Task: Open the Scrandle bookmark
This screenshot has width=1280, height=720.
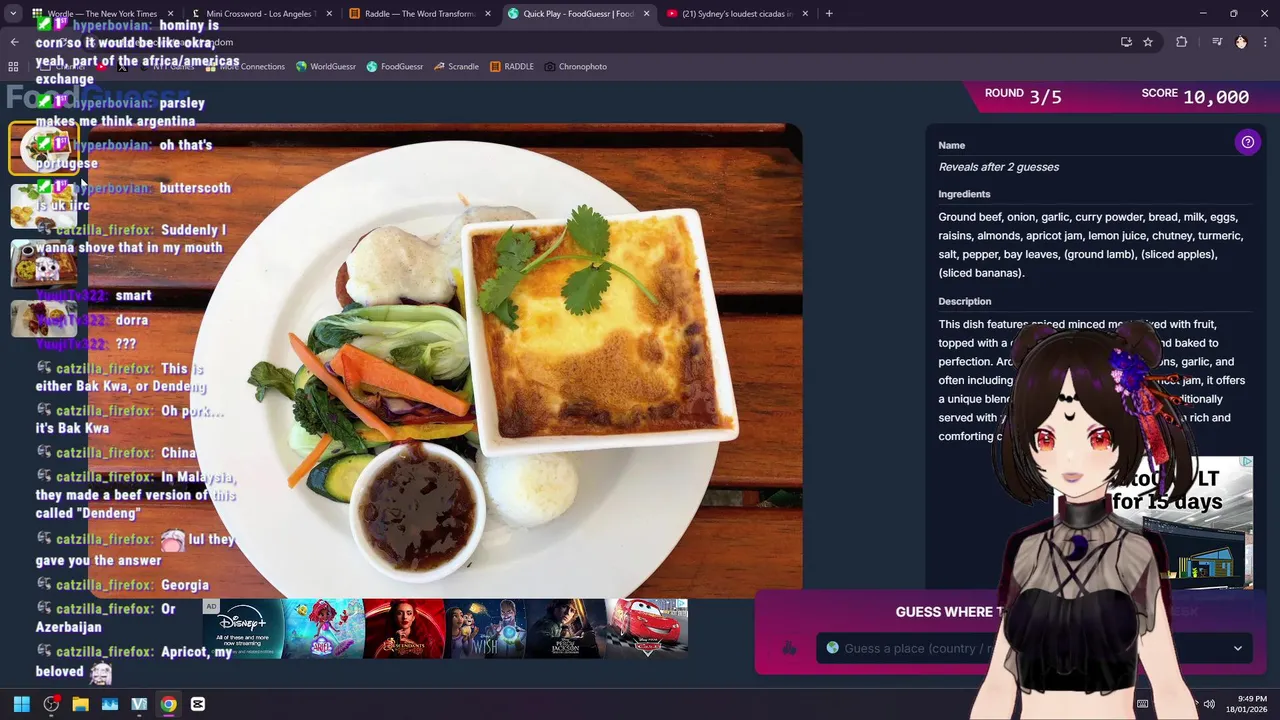Action: (456, 67)
